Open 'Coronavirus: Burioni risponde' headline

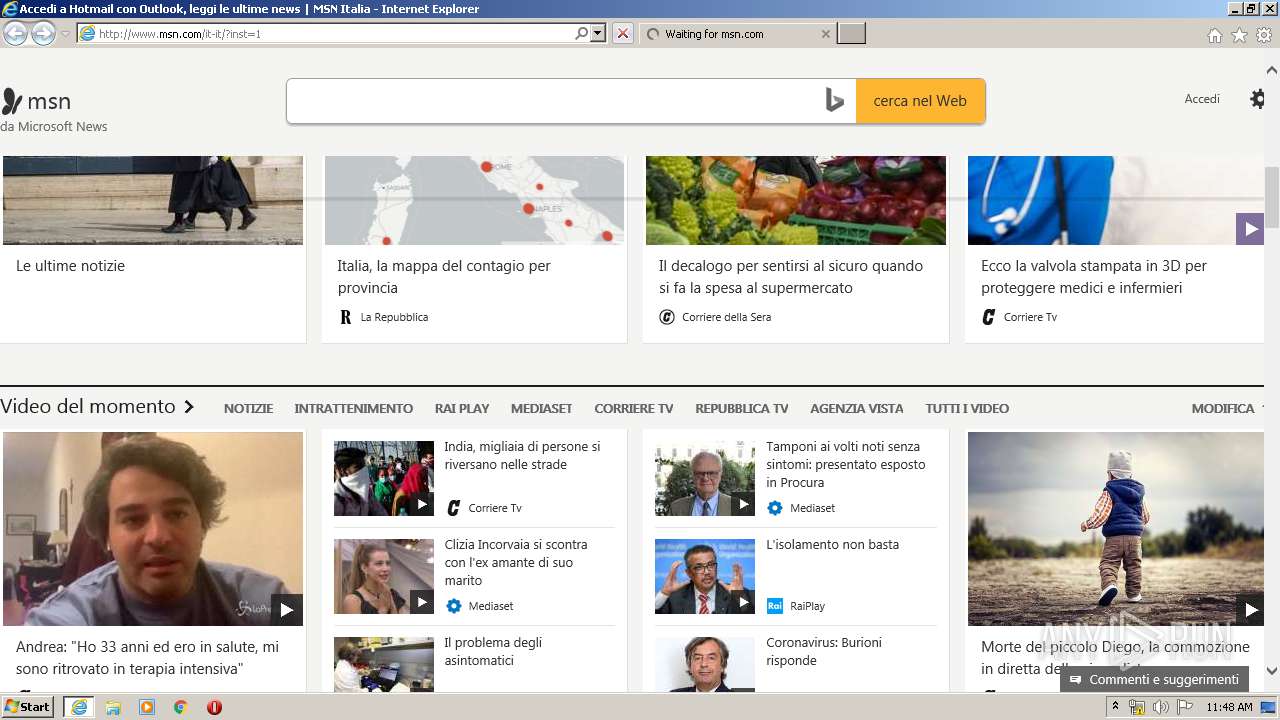pos(824,652)
